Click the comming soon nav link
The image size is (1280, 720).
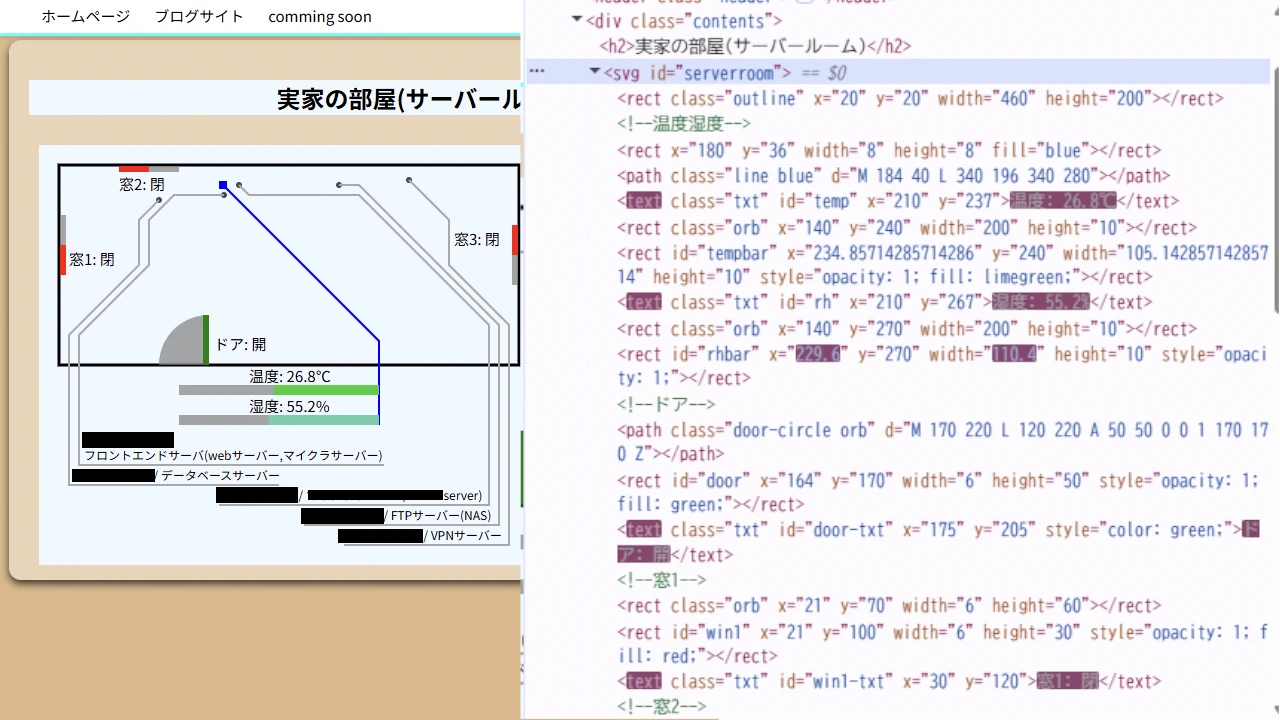click(x=320, y=16)
